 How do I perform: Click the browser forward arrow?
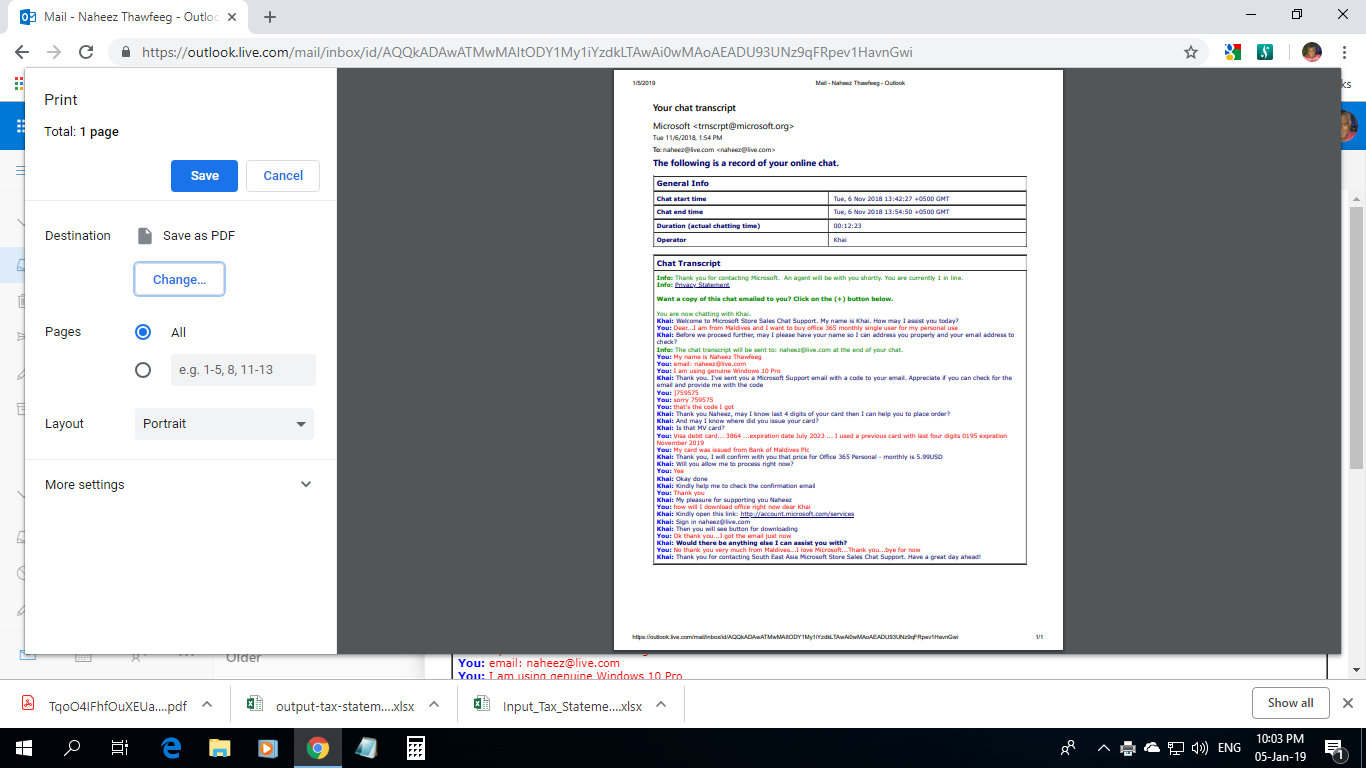click(54, 52)
